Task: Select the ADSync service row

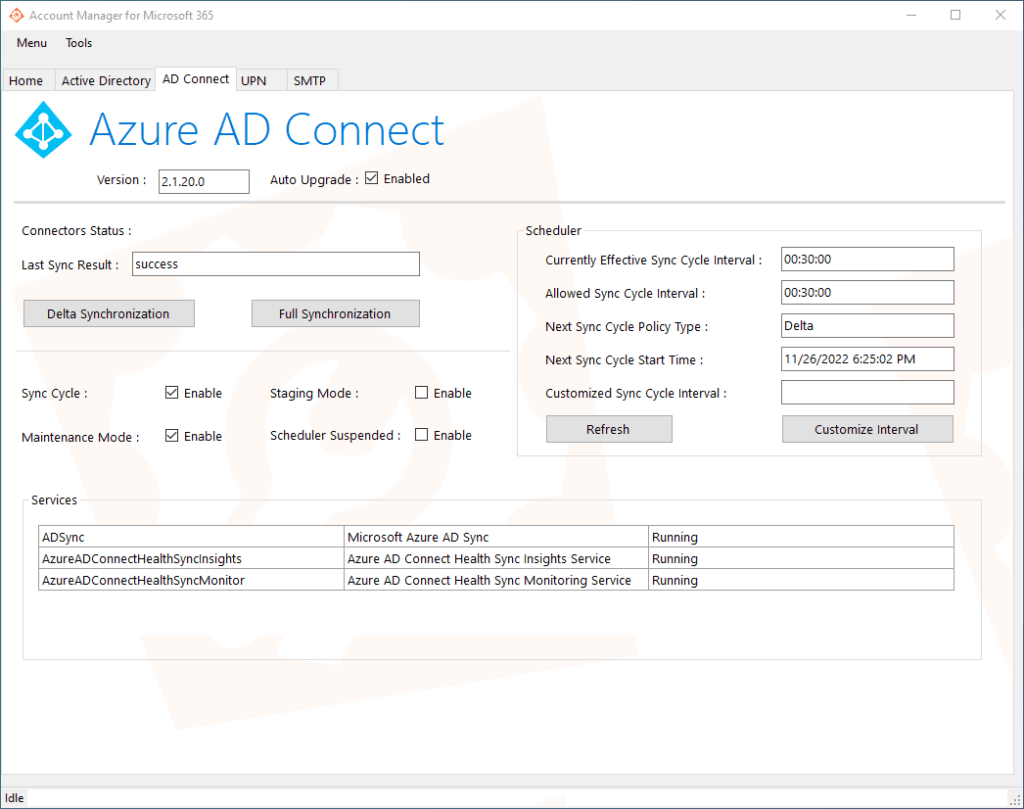Action: 496,537
